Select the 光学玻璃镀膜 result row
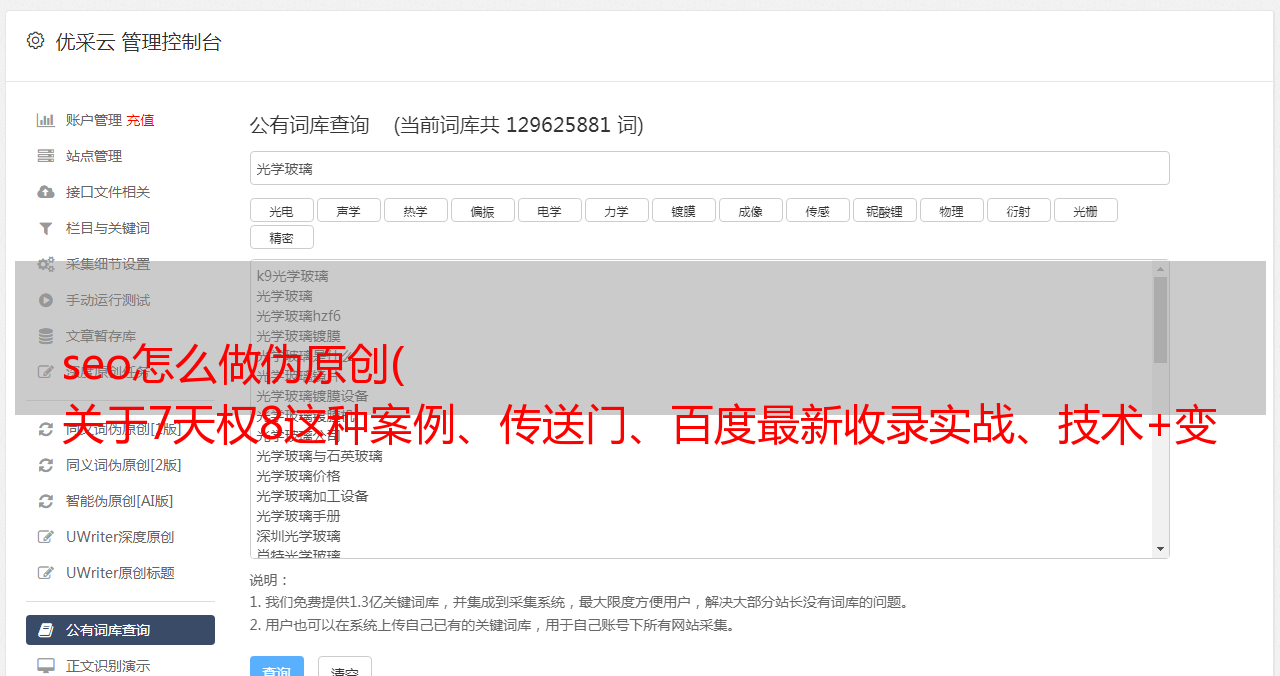This screenshot has width=1280, height=676. pyautogui.click(x=298, y=336)
